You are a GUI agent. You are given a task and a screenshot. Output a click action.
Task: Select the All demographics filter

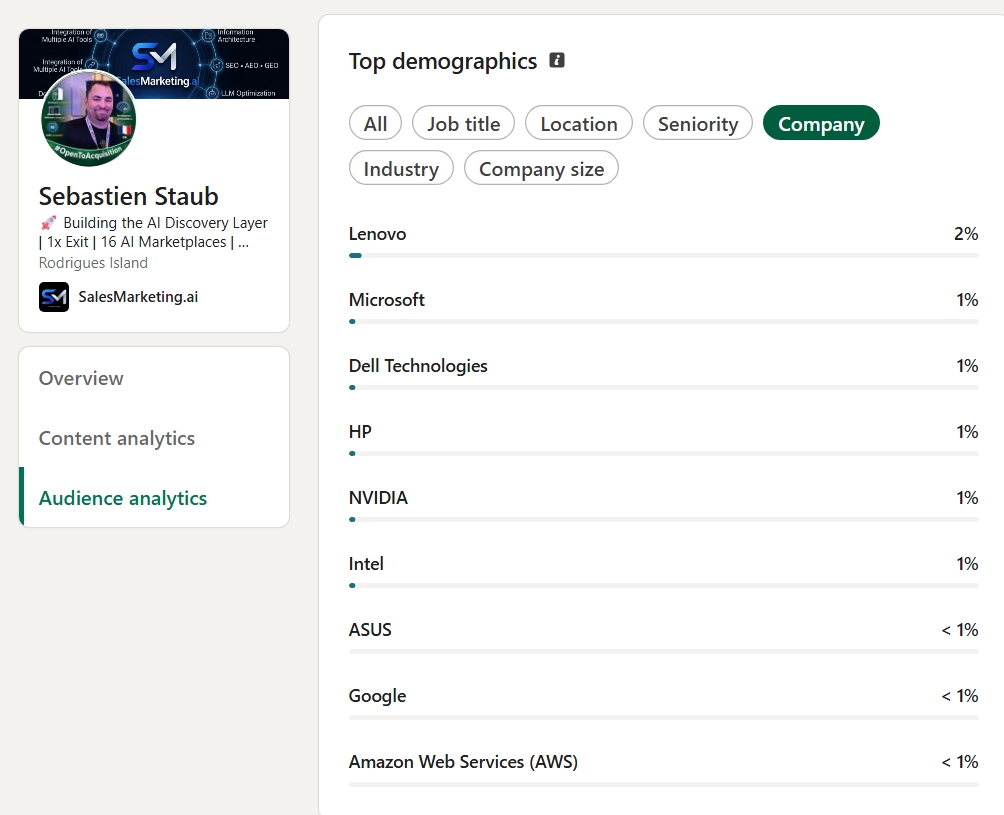pyautogui.click(x=375, y=123)
